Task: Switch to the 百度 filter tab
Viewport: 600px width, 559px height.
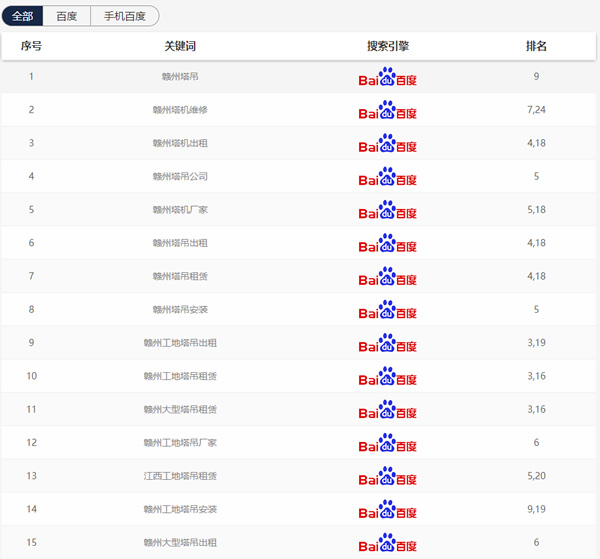Action: (x=67, y=16)
